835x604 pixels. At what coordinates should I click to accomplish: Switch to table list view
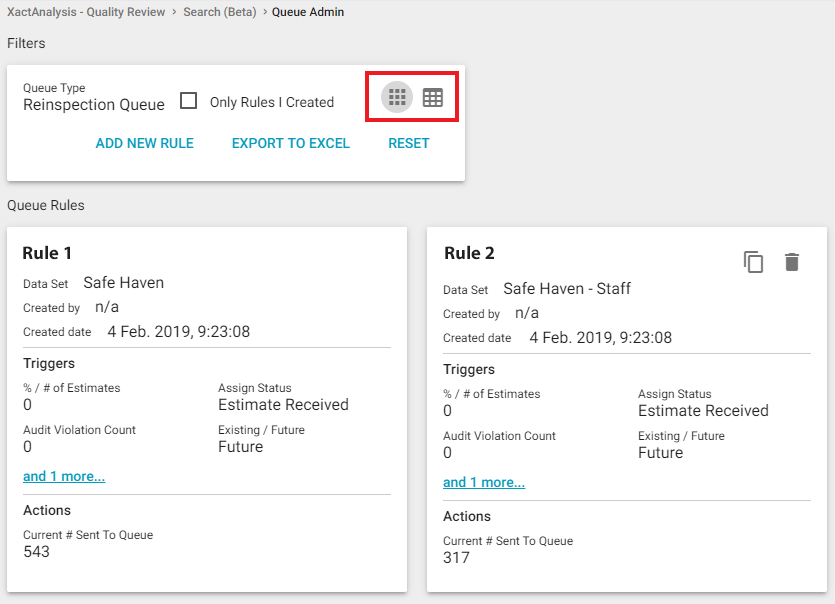[x=432, y=97]
